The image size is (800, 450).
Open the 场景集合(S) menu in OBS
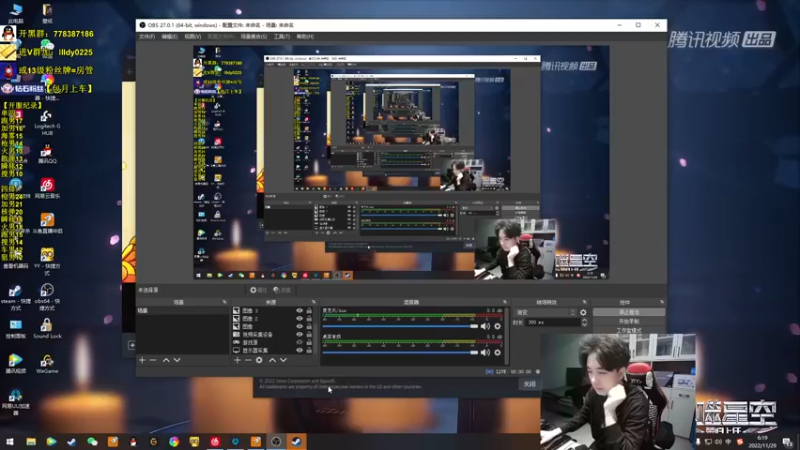254,37
